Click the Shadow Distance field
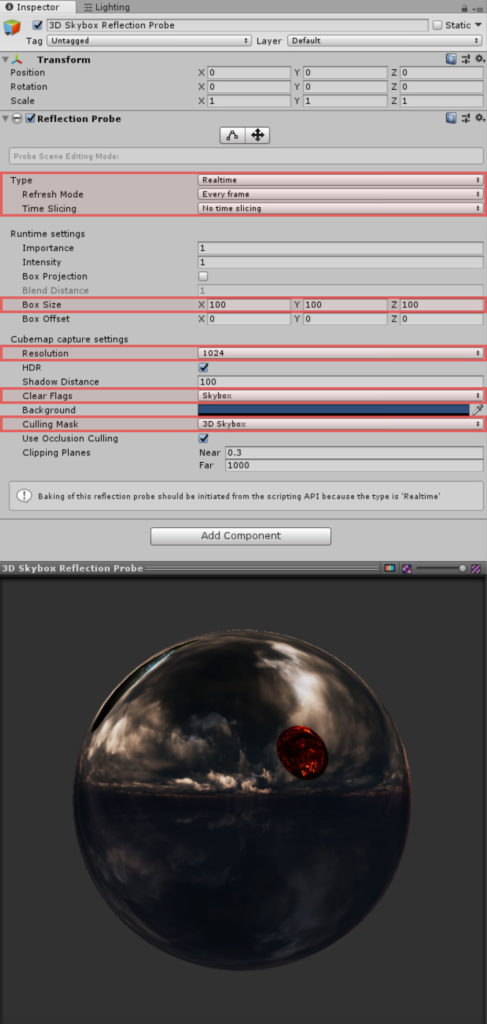Screen dimensions: 487x1024 click(340, 381)
